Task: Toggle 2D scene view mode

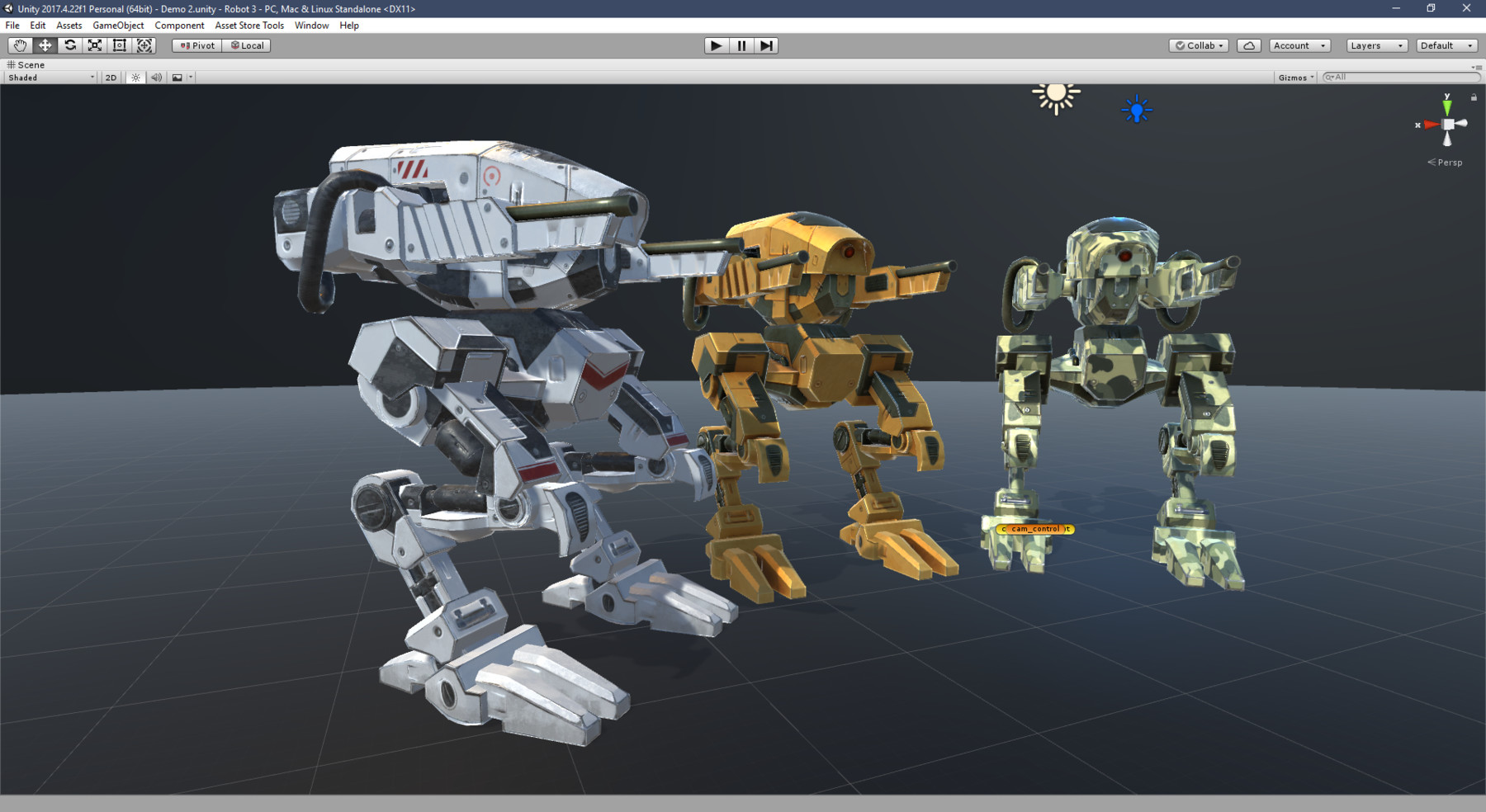Action: [109, 77]
